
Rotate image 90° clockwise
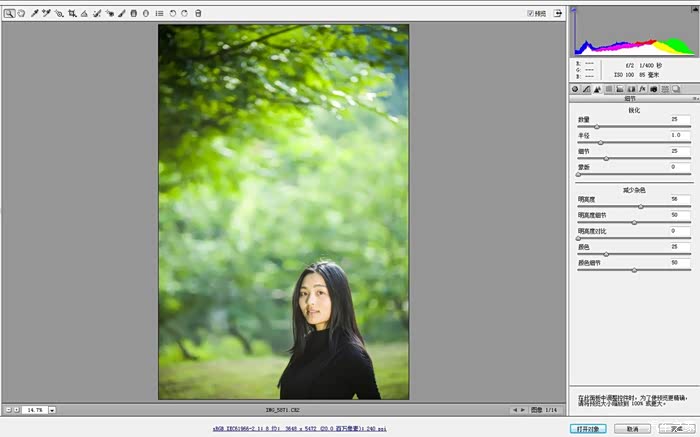184,13
